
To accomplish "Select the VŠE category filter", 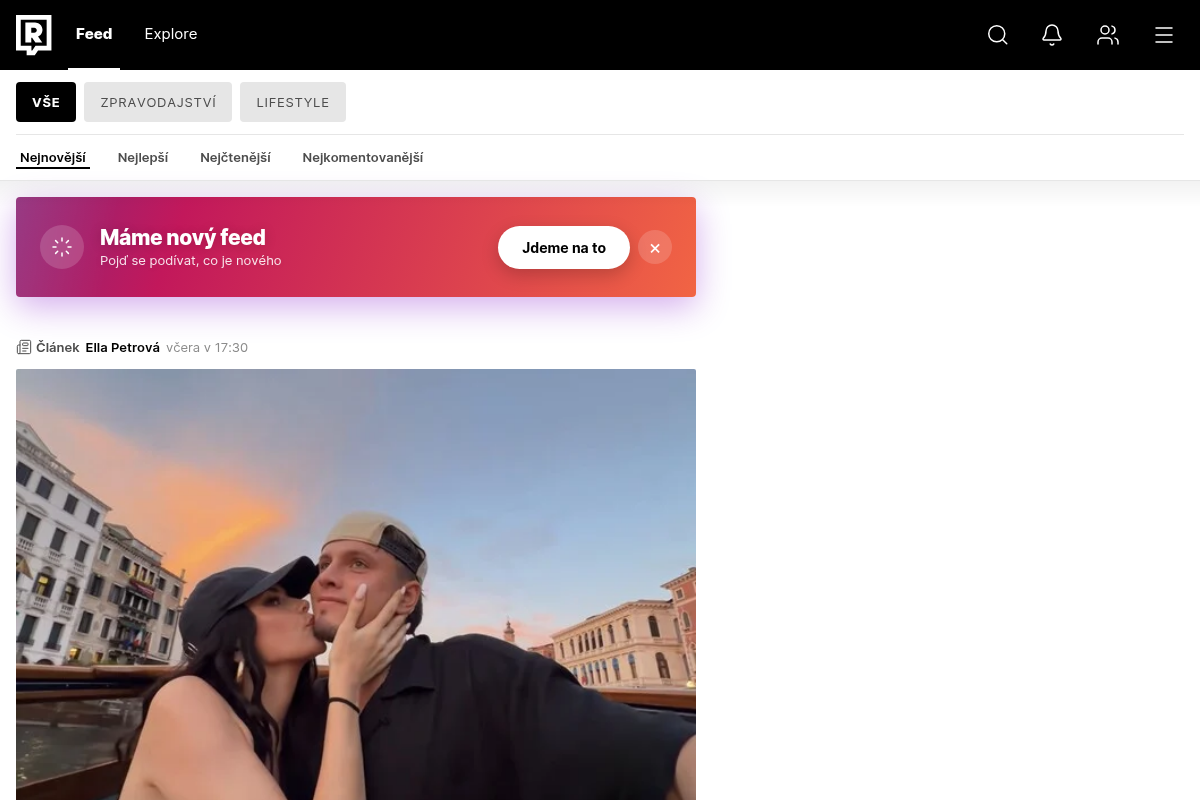I will point(46,102).
